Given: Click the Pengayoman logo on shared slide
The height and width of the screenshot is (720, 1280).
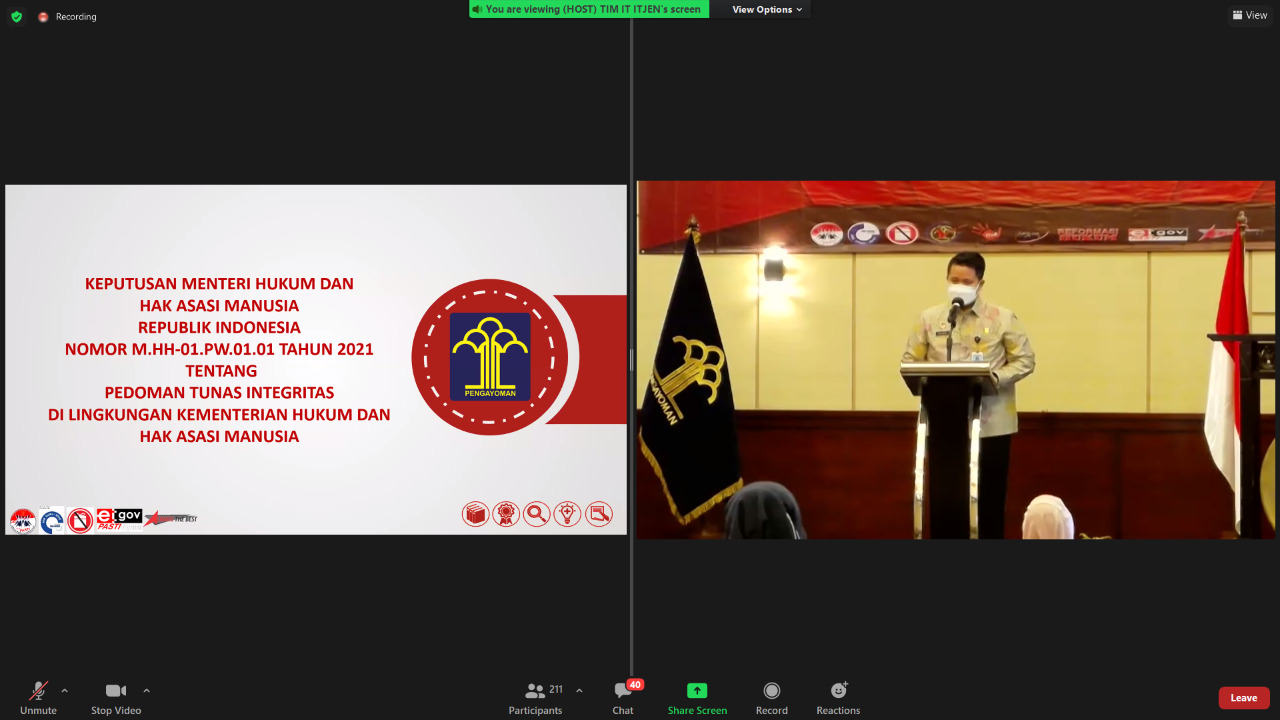Looking at the screenshot, I should [x=489, y=357].
